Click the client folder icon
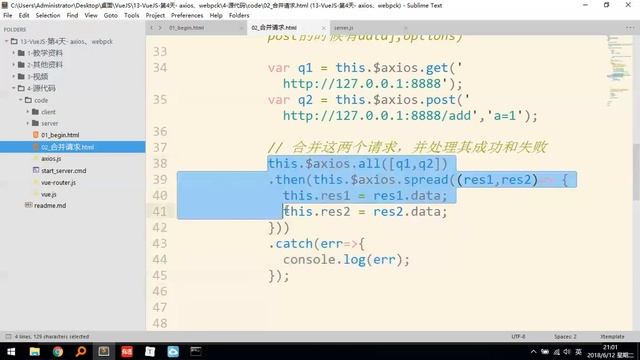640x360 pixels. coord(36,111)
